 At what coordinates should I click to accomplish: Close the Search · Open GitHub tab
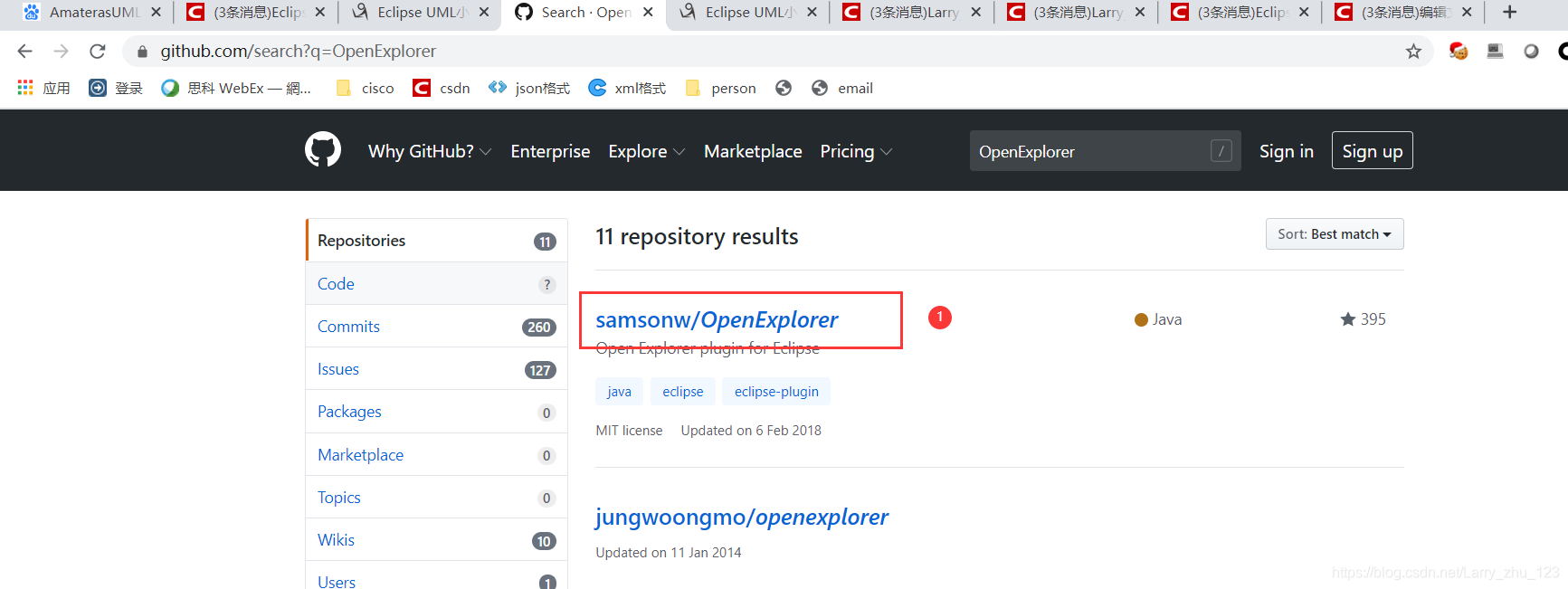(x=648, y=12)
